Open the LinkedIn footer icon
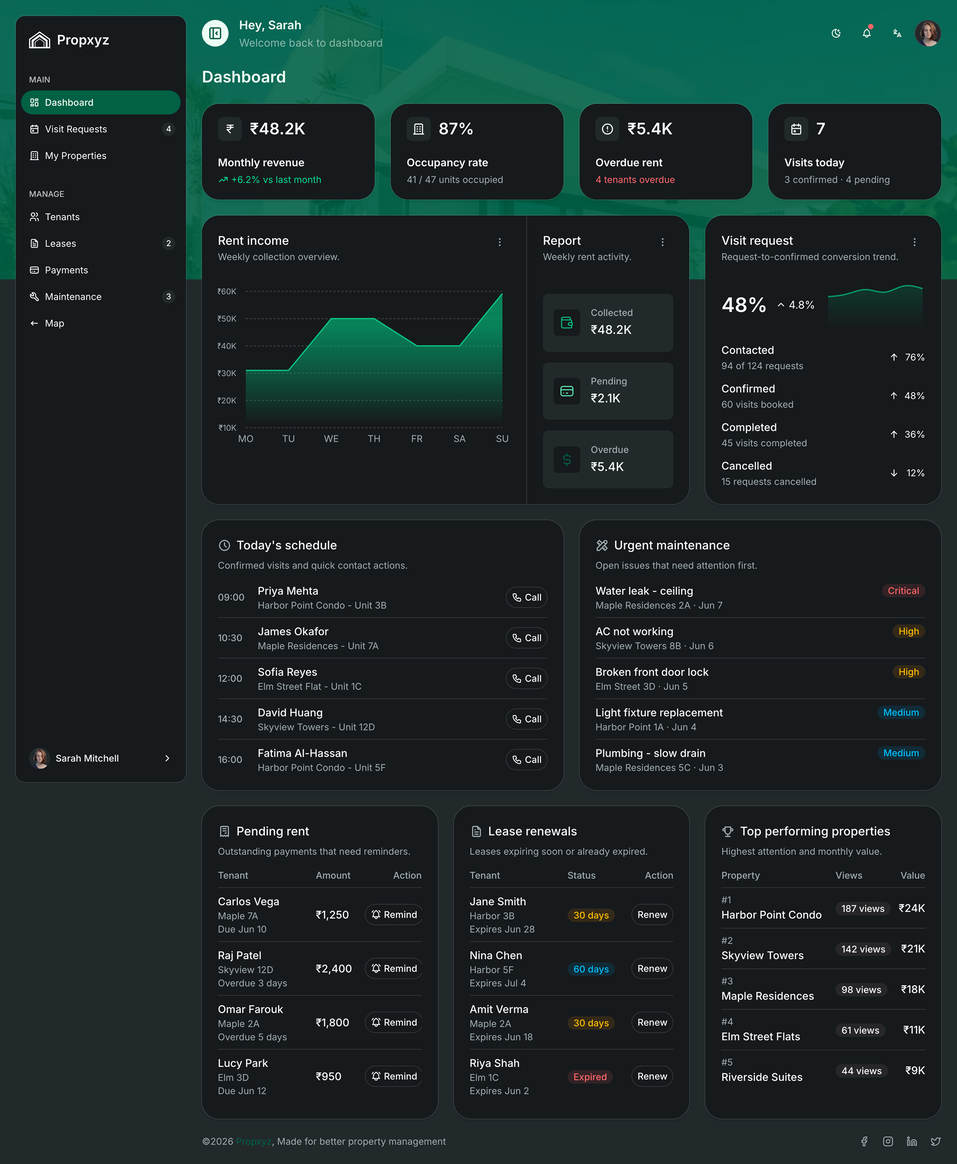This screenshot has height=1164, width=957. coord(912,1142)
